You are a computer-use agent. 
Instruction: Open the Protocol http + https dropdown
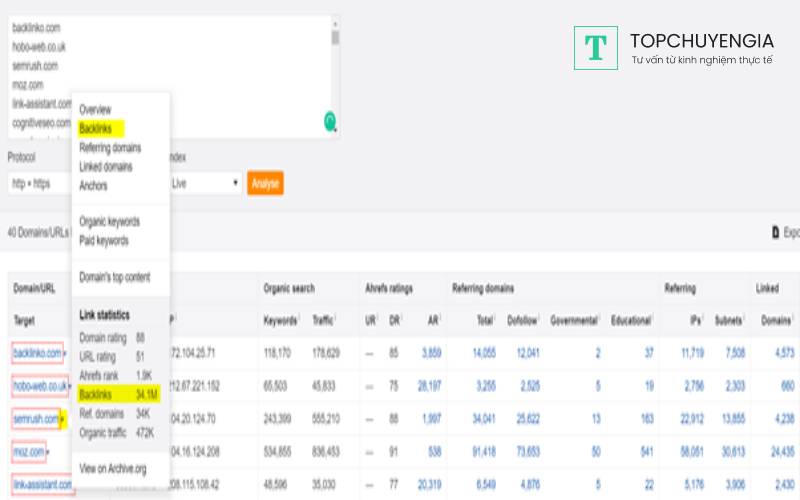click(38, 184)
